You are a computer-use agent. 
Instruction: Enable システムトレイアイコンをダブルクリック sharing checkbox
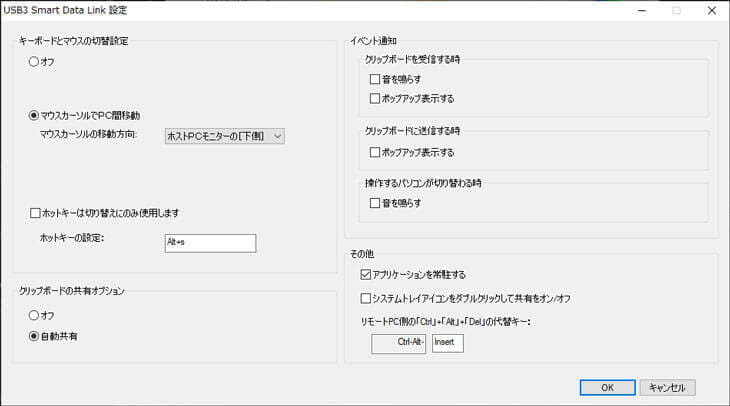[366, 298]
